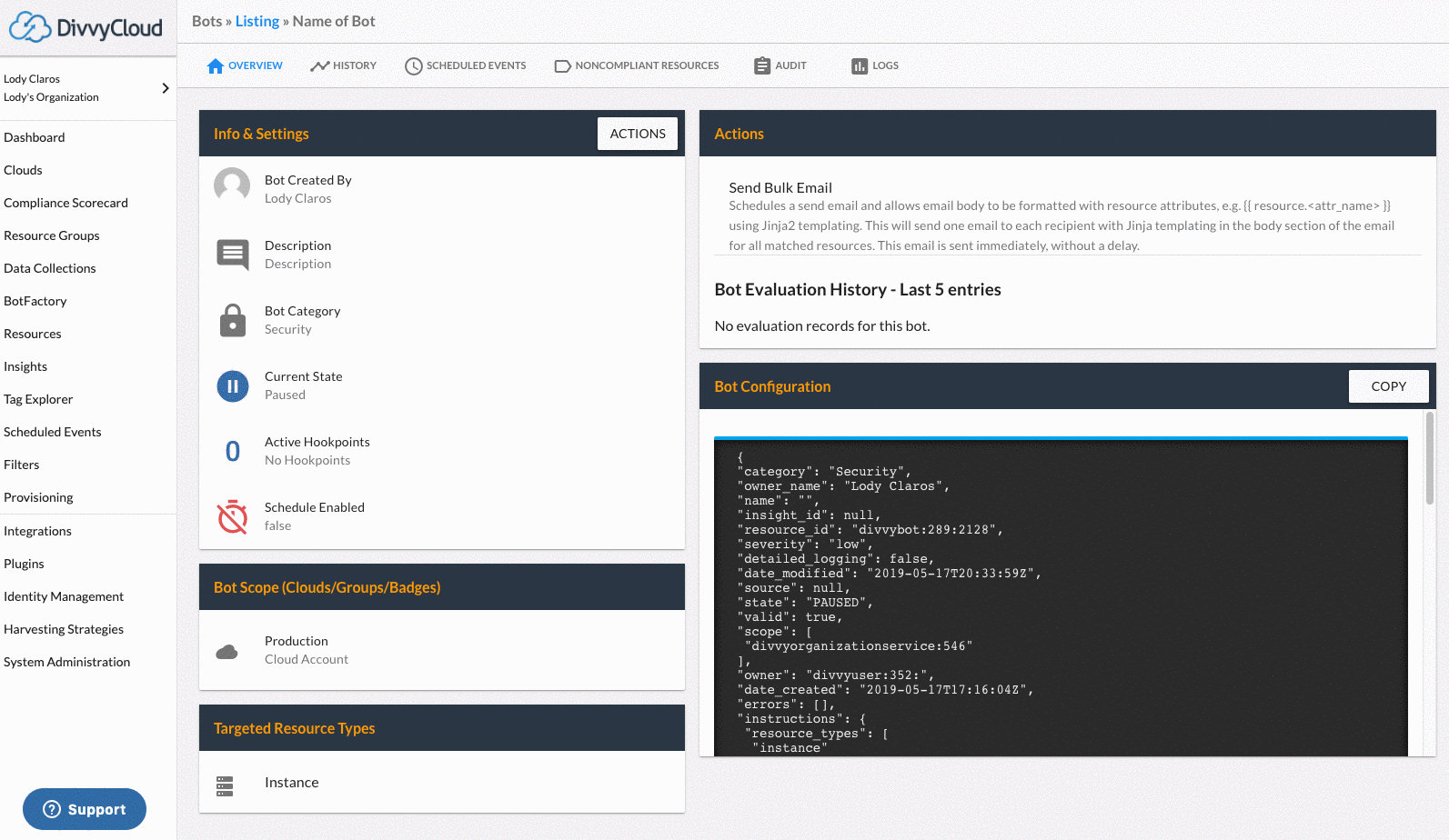
Task: Expand the Lody's Organization switcher chevron
Action: pos(165,88)
